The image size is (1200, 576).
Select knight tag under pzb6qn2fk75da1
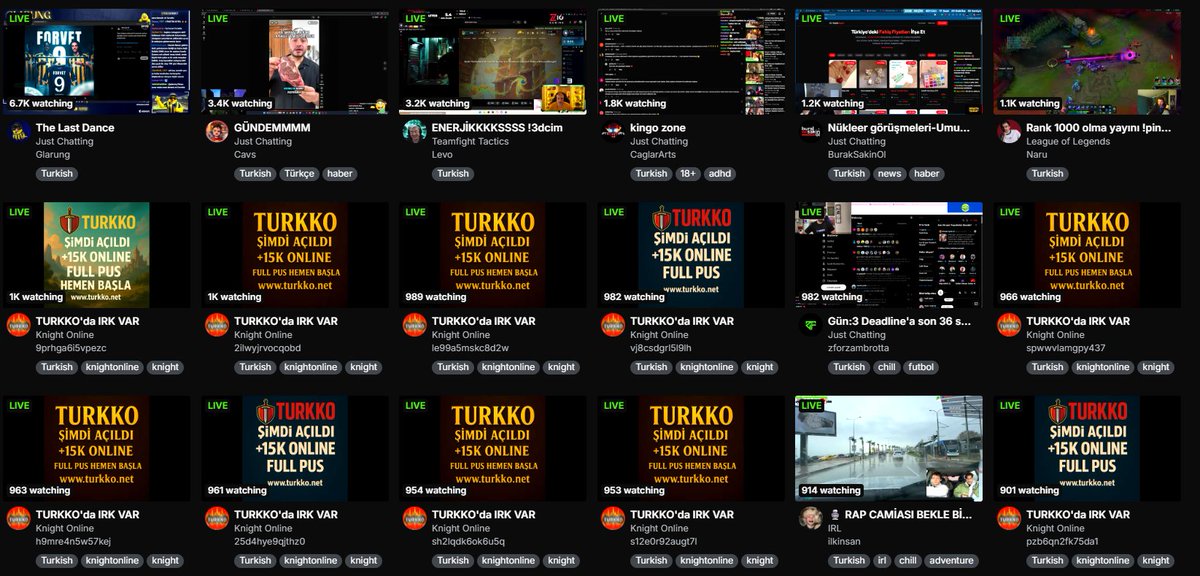pos(1156,560)
